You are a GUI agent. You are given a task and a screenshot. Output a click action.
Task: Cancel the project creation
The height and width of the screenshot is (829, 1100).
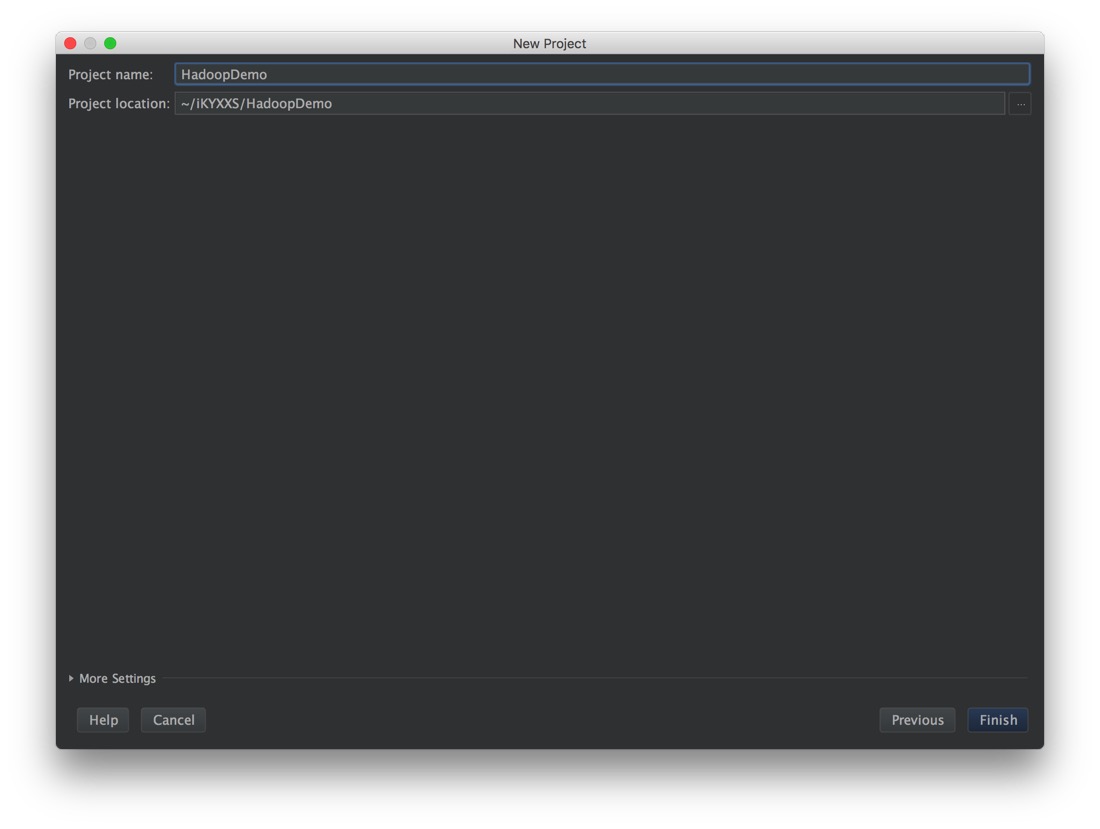point(173,720)
